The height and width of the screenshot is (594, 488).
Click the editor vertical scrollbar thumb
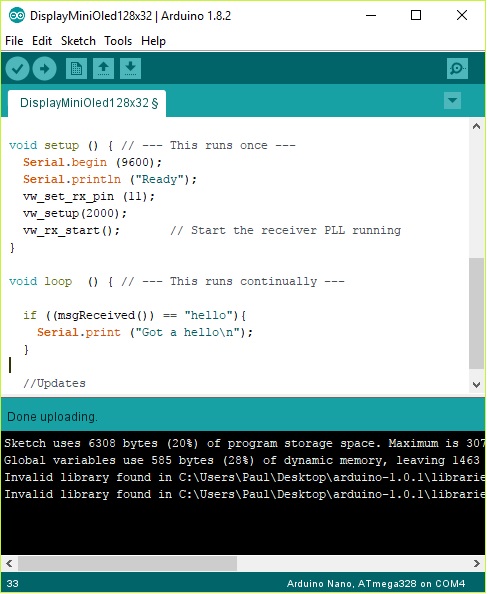[477, 314]
